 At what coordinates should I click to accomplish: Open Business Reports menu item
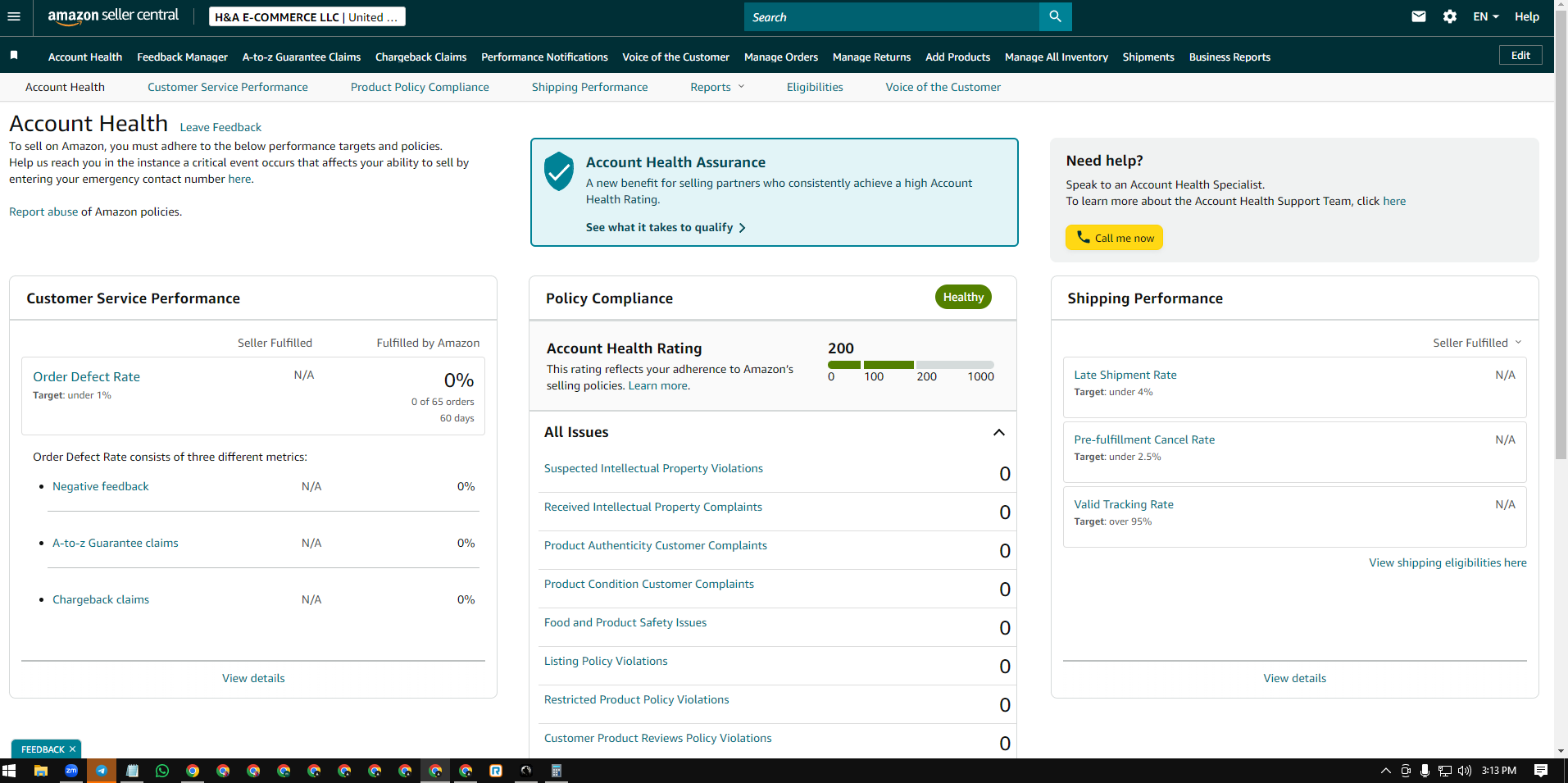[x=1229, y=57]
